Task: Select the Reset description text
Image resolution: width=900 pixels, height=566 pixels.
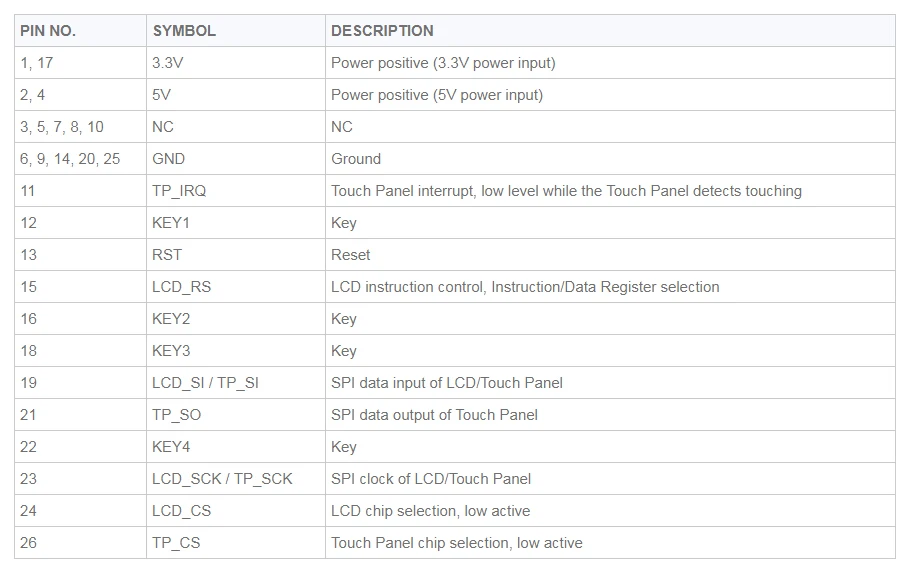Action: 351,255
